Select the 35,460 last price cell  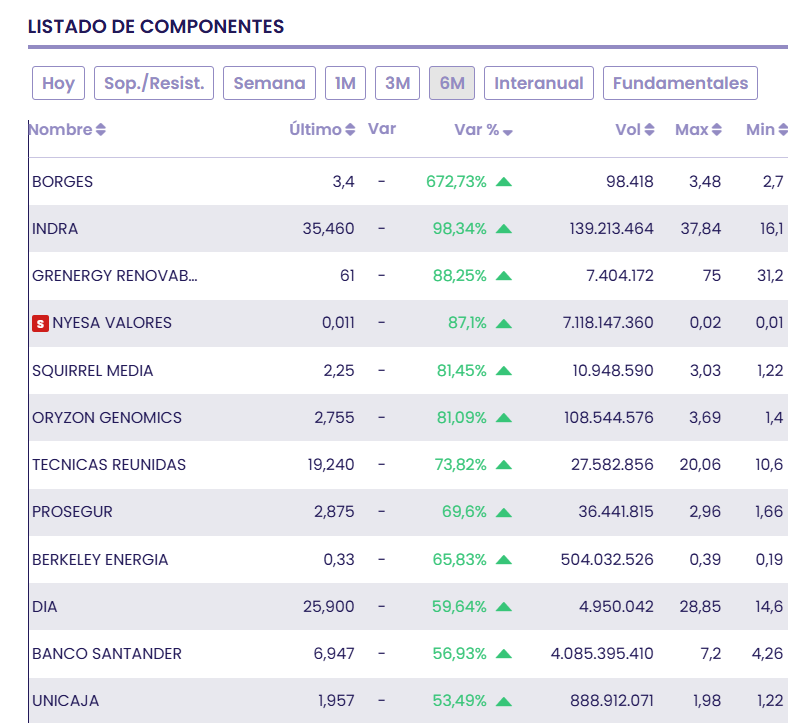click(x=328, y=229)
